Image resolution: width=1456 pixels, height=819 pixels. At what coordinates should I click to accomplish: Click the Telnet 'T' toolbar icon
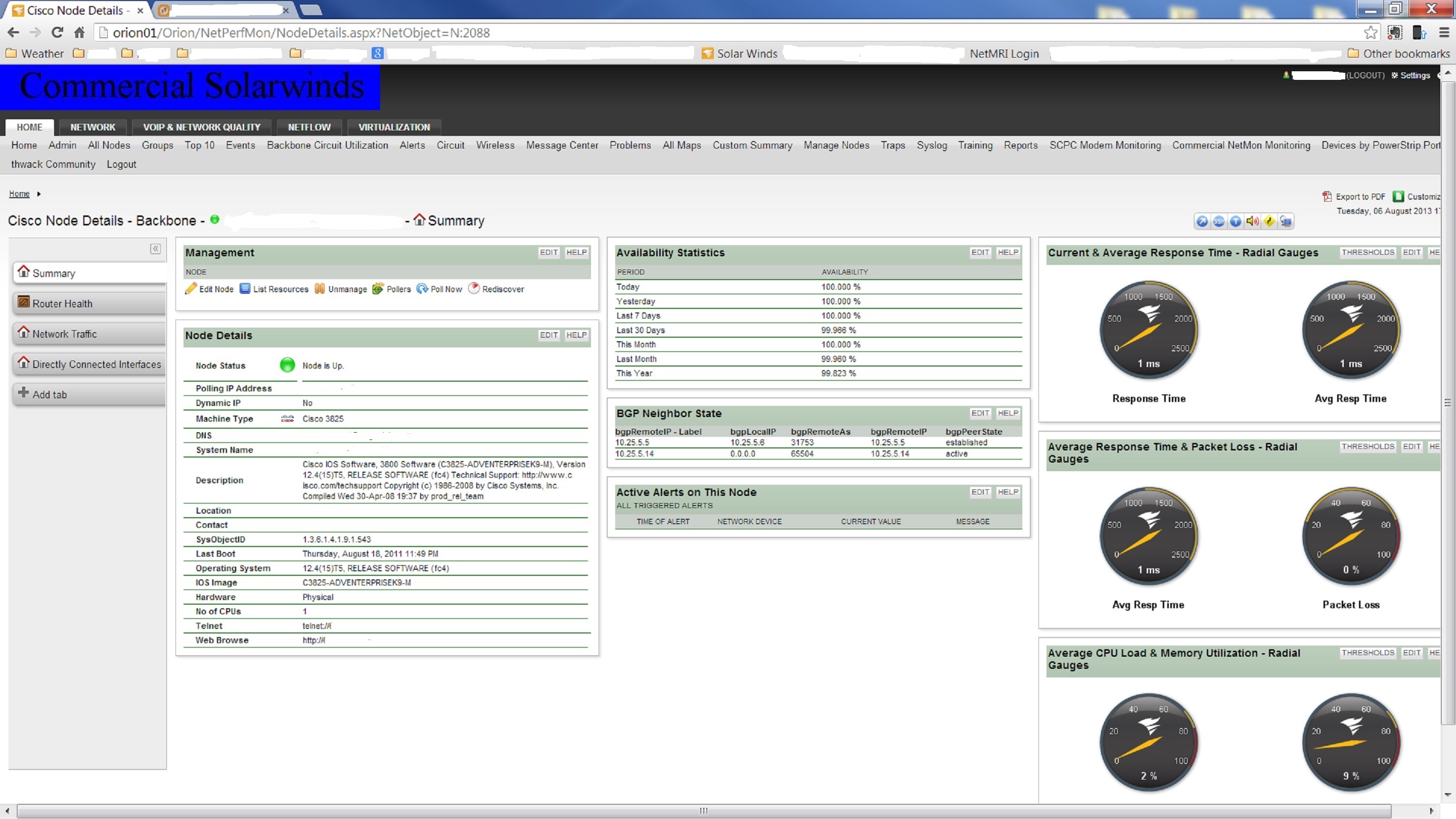1236,221
